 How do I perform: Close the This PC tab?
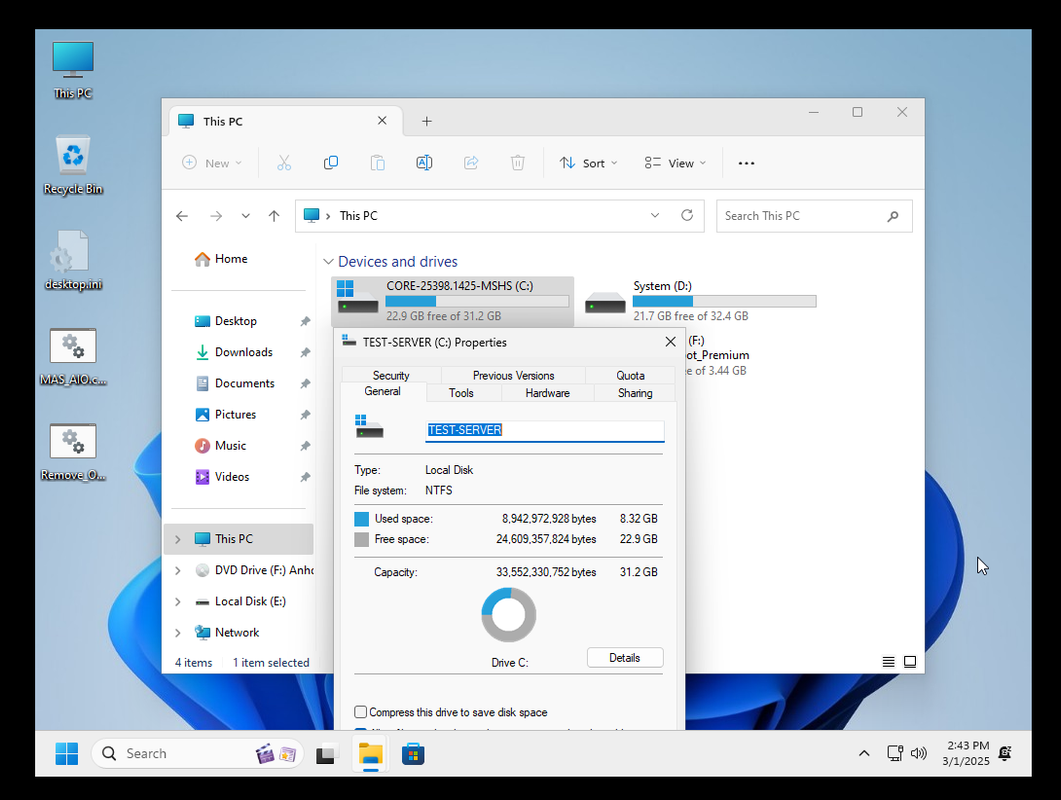[x=382, y=120]
